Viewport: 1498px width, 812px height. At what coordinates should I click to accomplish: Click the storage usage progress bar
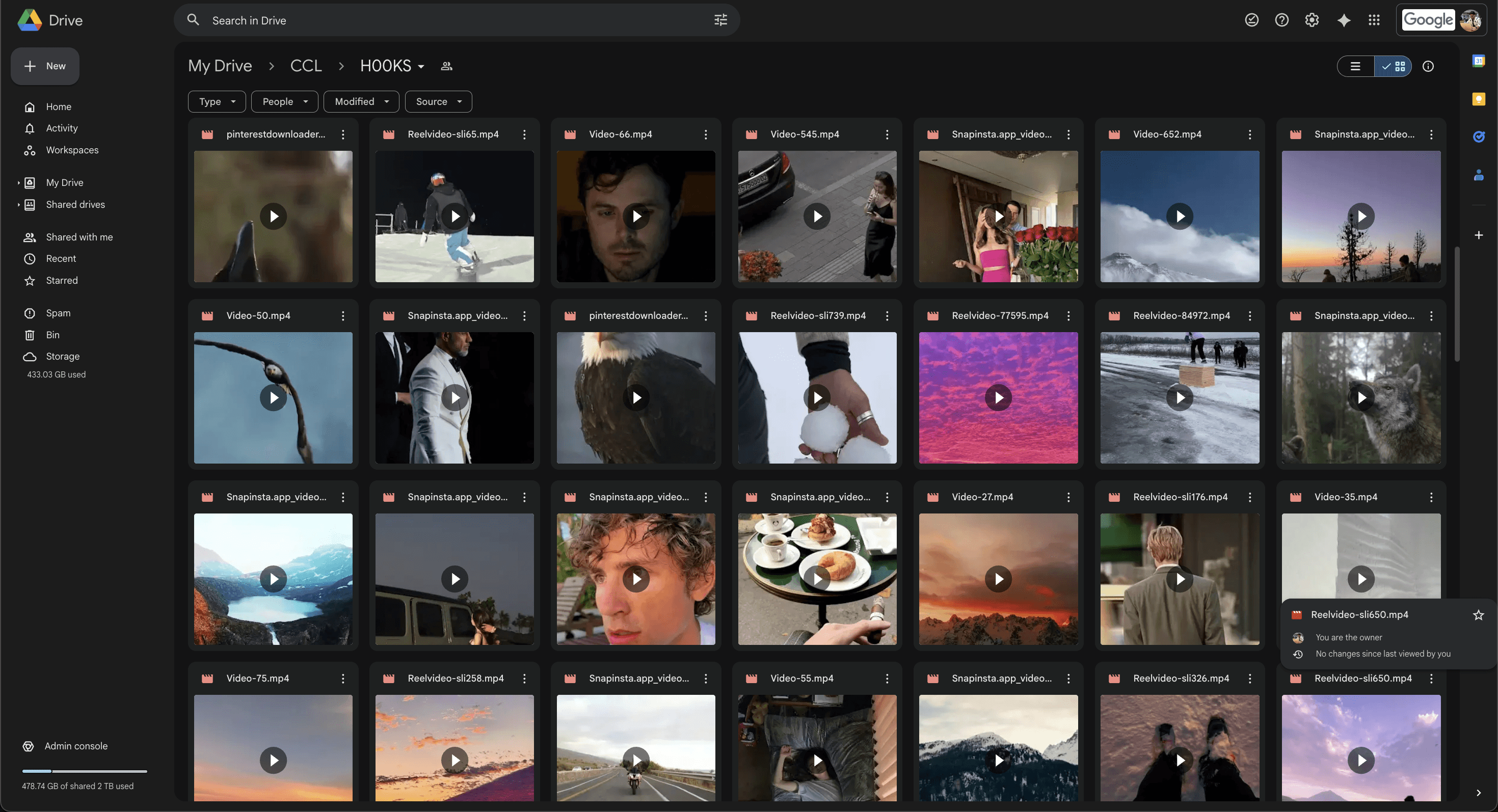(84, 771)
